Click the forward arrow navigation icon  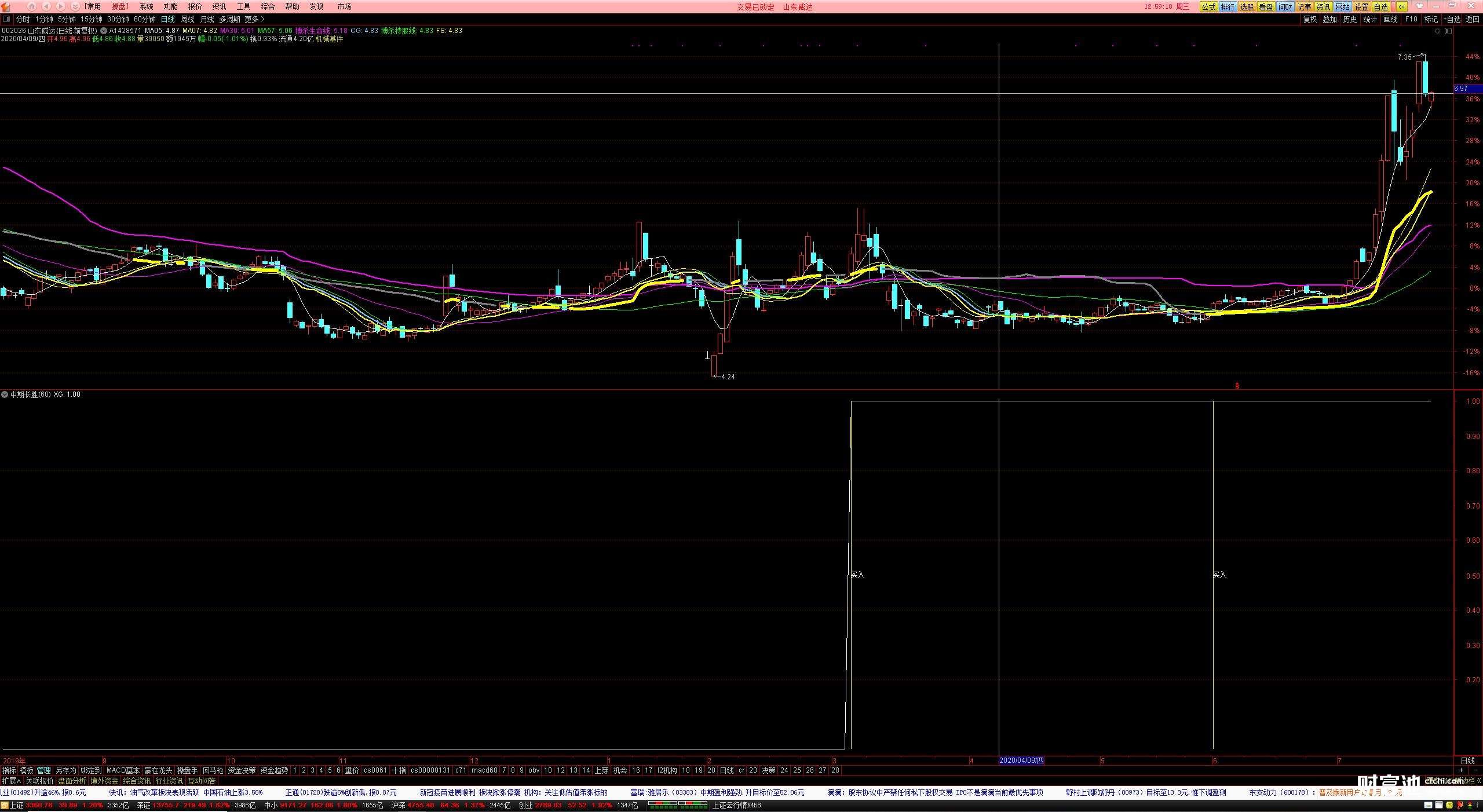60,6
